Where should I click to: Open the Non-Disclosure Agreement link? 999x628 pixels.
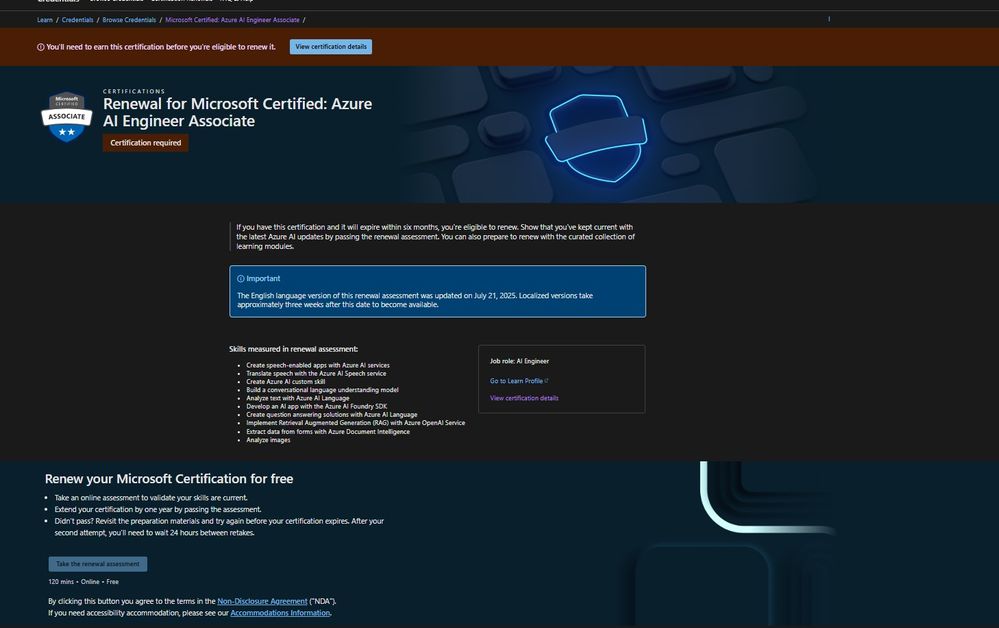pyautogui.click(x=262, y=601)
